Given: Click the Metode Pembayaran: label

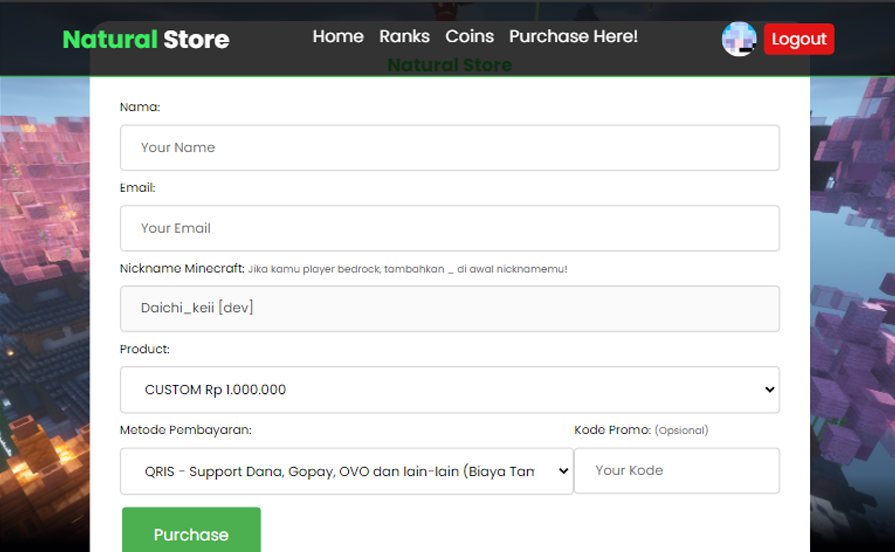Looking at the screenshot, I should 186,430.
